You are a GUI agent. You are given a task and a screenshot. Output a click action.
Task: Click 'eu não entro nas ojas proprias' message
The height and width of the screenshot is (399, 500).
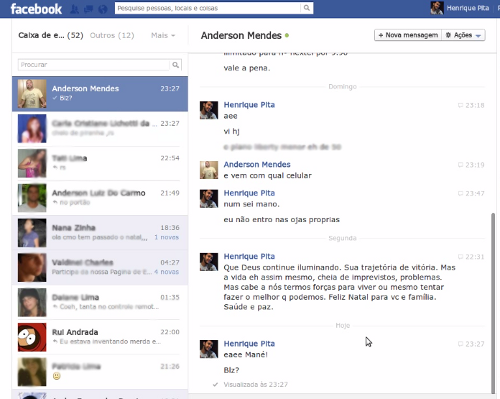[282, 220]
